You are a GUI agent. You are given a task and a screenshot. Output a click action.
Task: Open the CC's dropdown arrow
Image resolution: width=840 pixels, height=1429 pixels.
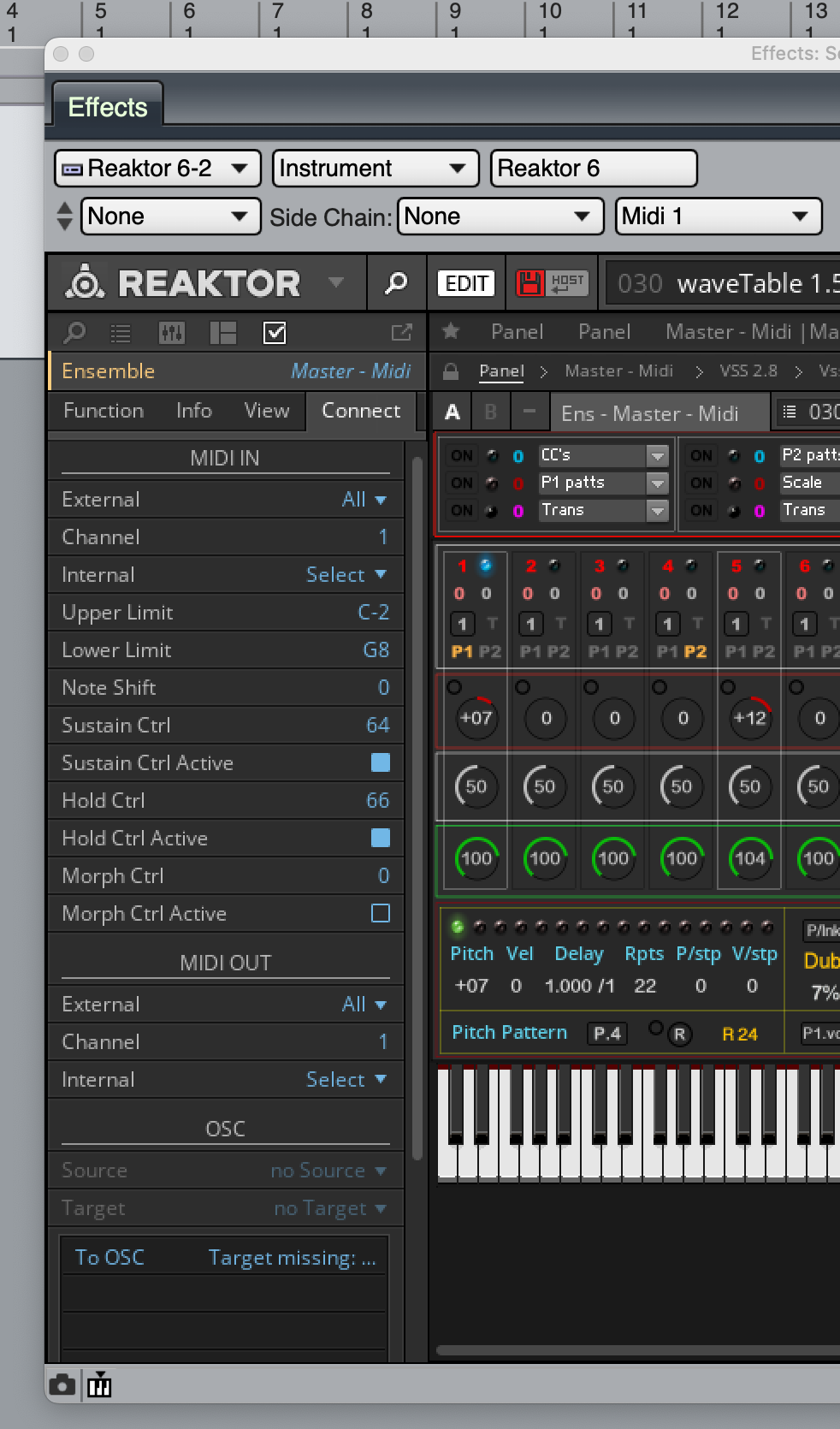pos(657,456)
